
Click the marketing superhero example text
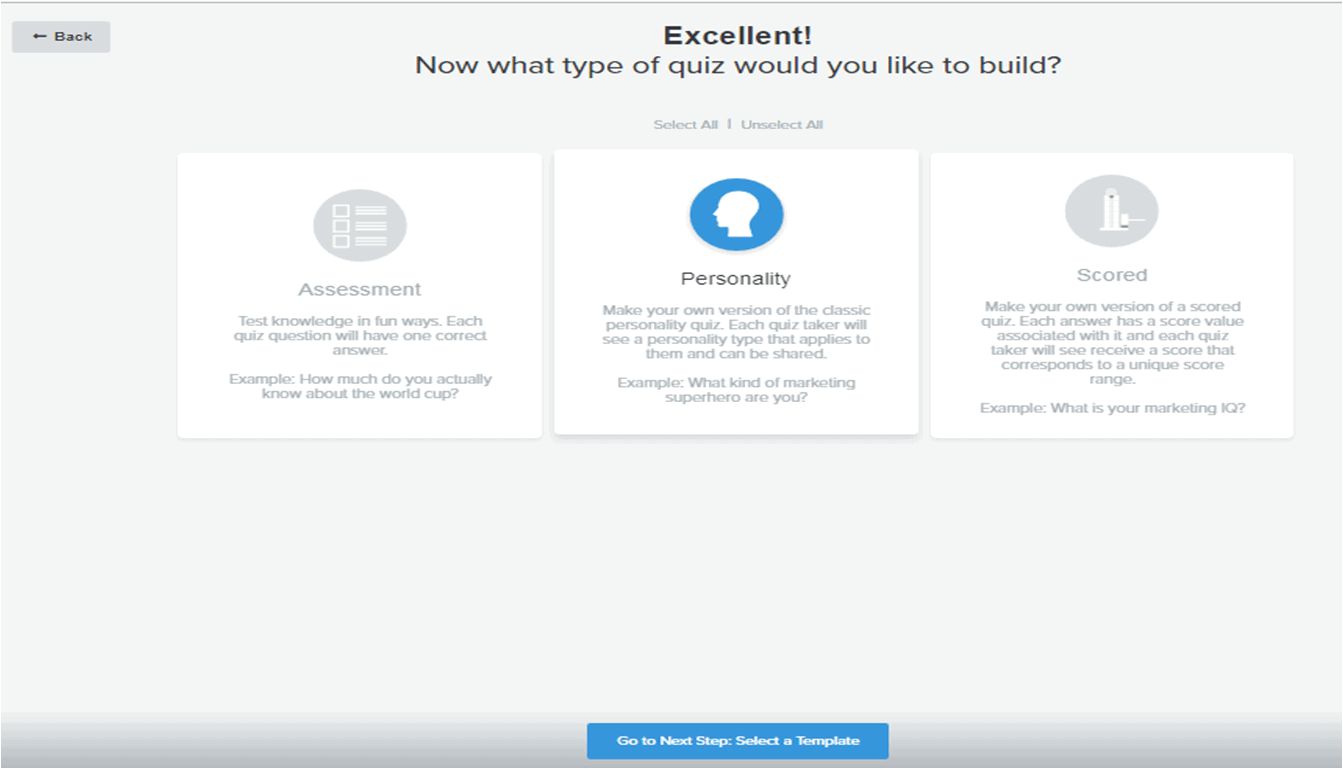tap(736, 390)
